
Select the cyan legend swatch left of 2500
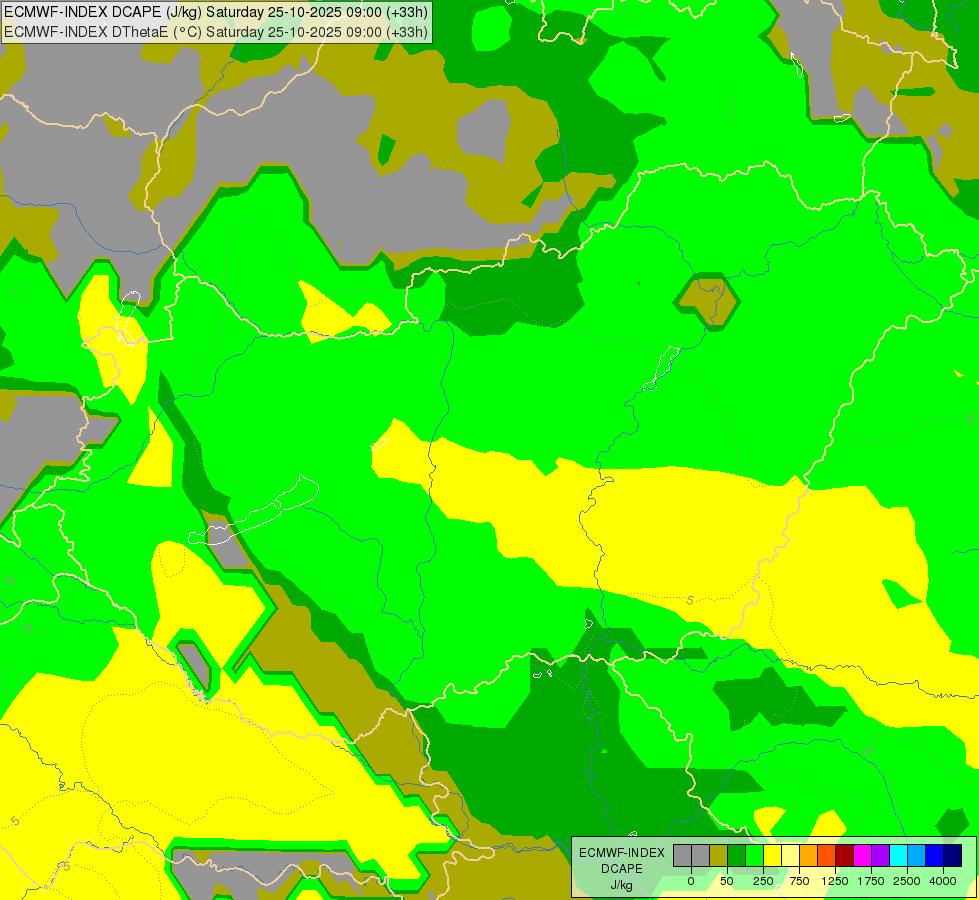pos(898,855)
